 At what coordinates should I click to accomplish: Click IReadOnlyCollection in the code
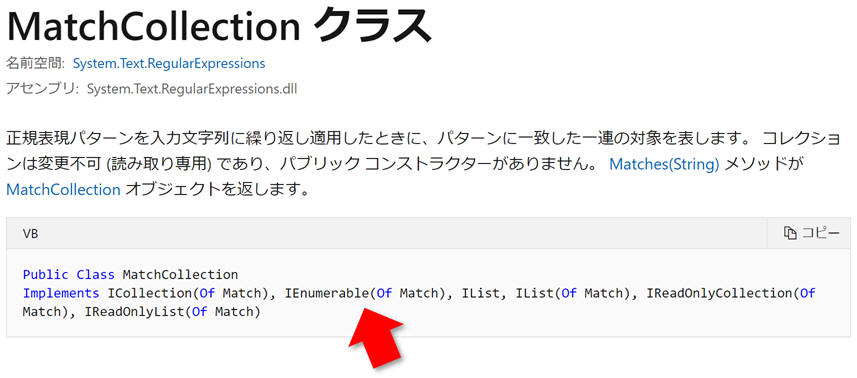coord(719,293)
